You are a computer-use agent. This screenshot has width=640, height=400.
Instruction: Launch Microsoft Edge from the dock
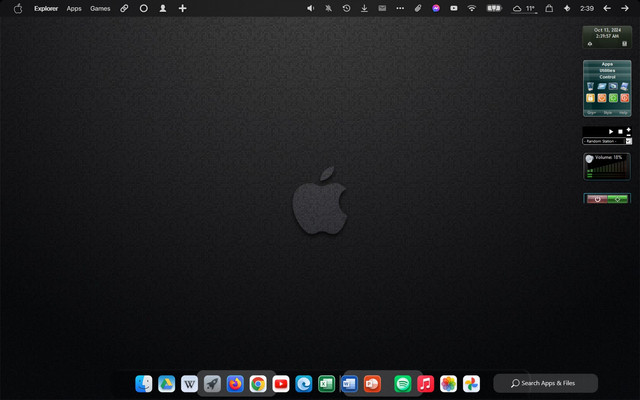point(304,384)
